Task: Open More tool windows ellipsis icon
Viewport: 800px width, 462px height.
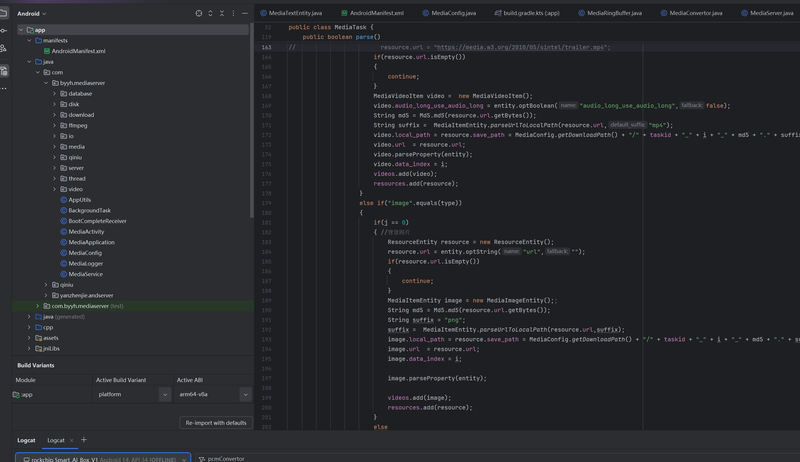Action: point(4,88)
